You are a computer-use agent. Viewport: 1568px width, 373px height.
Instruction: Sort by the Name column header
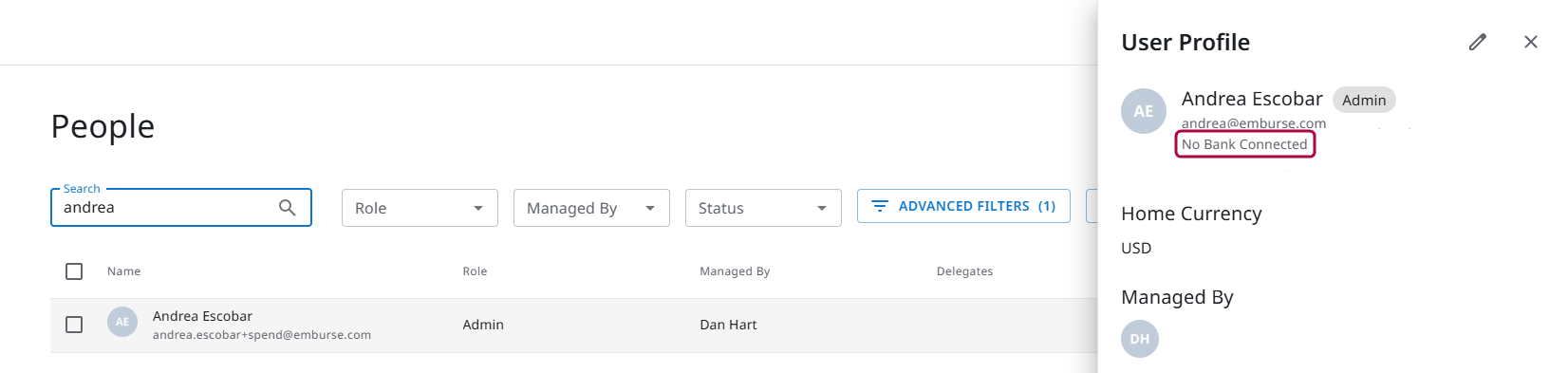(123, 271)
